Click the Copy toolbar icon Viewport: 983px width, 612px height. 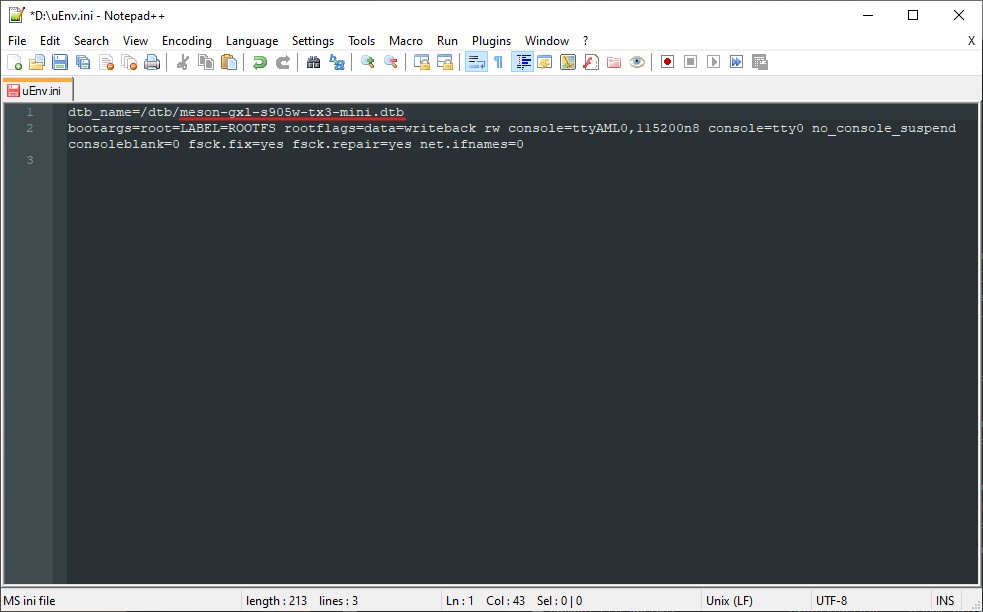[206, 62]
